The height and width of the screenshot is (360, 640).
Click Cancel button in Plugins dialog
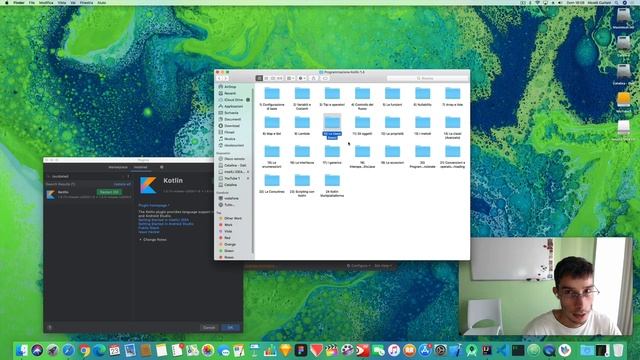[x=209, y=327]
